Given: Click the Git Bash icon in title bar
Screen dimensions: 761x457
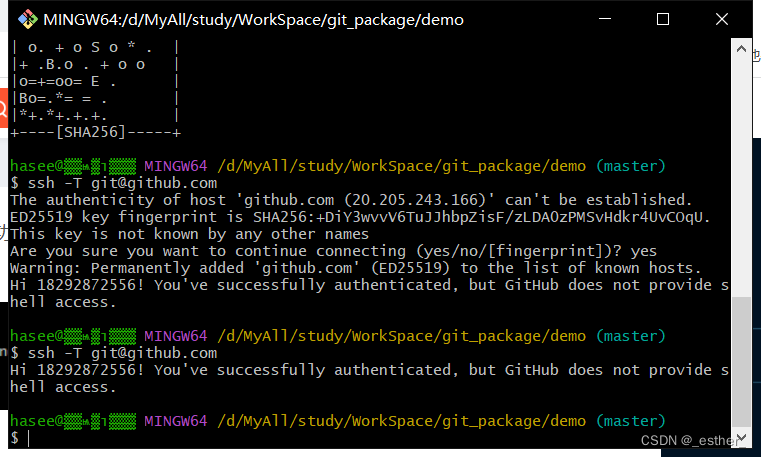Looking at the screenshot, I should click(x=28, y=19).
